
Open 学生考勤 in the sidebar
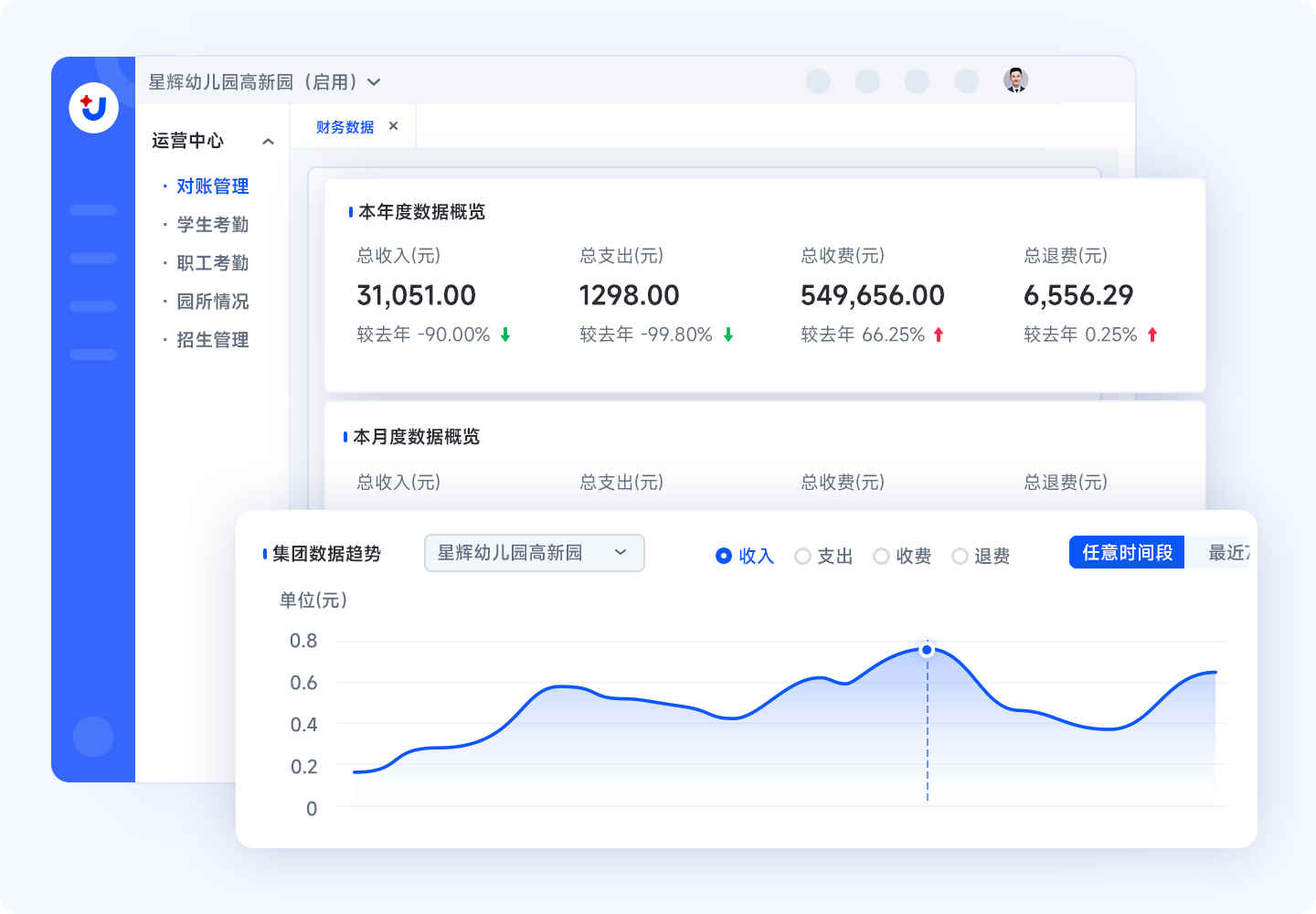[212, 225]
